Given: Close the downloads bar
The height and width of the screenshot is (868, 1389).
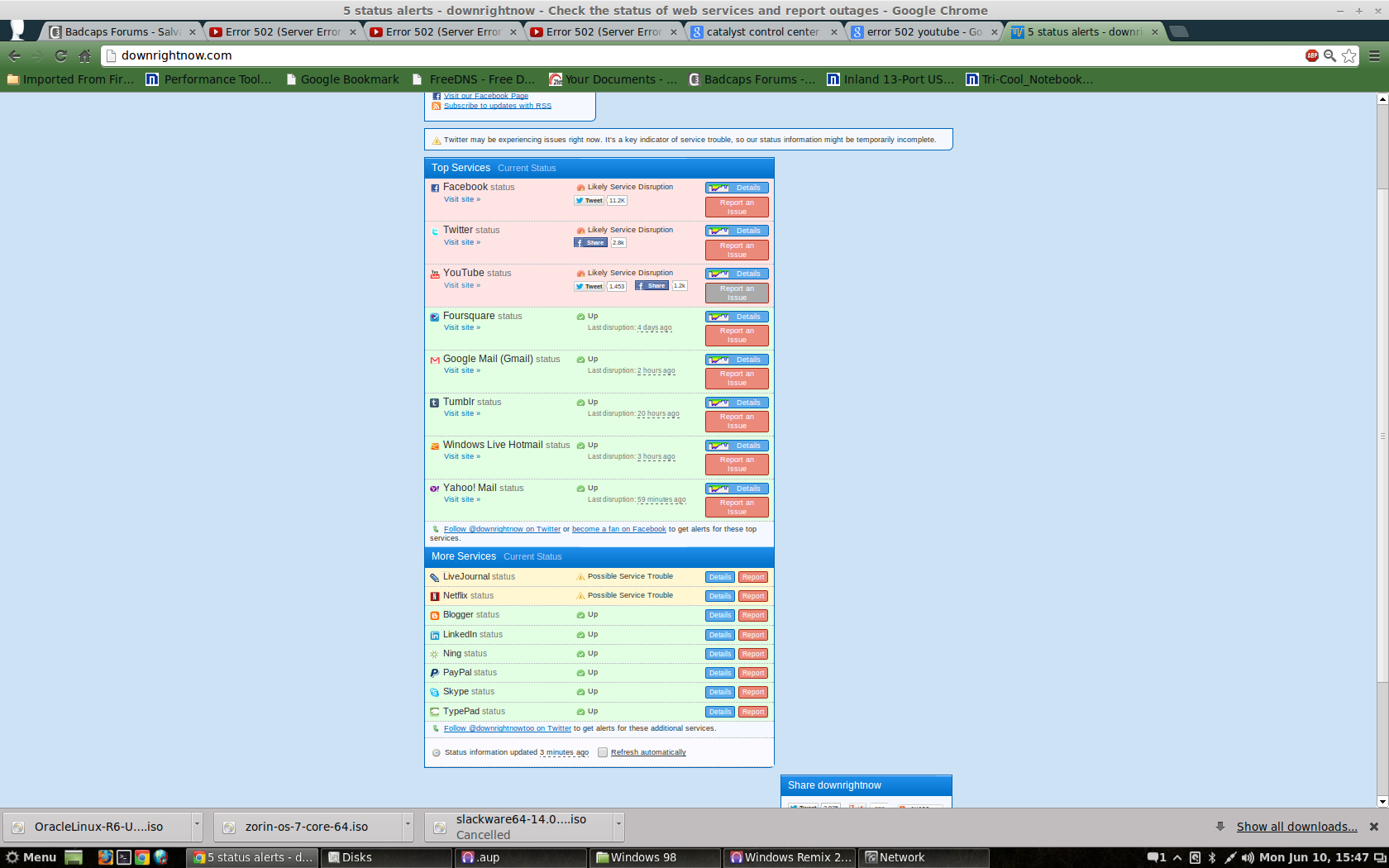Looking at the screenshot, I should click(1374, 827).
